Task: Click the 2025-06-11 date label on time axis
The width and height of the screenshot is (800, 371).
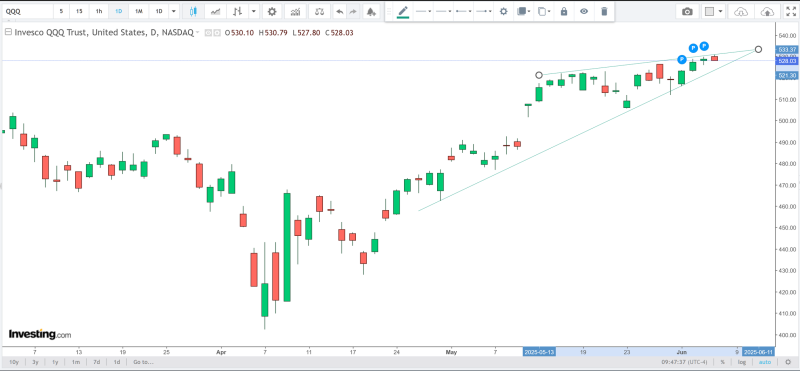Action: click(x=759, y=352)
